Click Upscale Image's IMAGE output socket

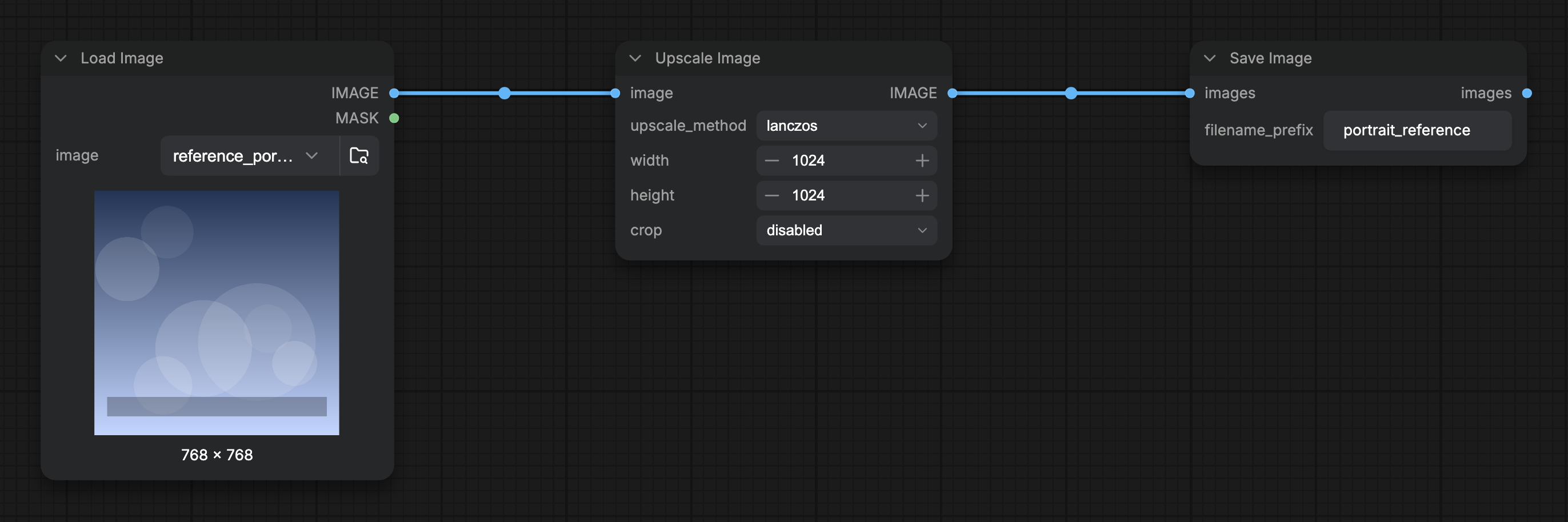pos(953,93)
